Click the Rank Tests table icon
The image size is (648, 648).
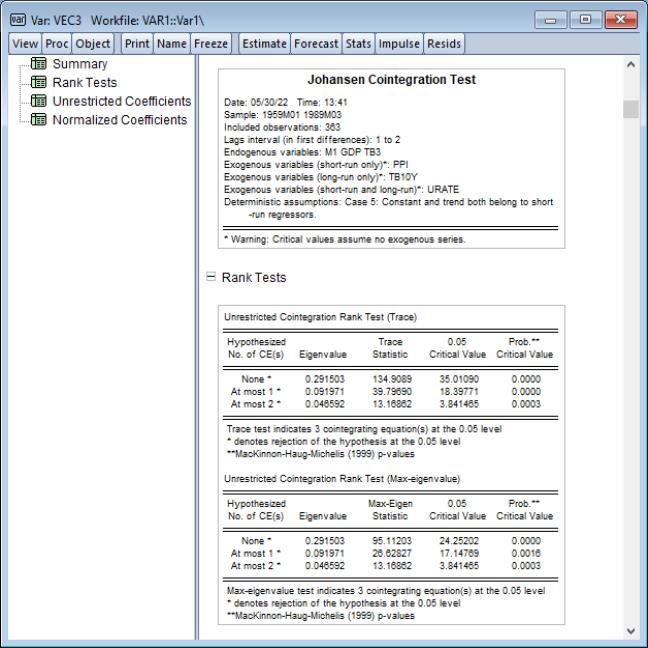coord(41,83)
